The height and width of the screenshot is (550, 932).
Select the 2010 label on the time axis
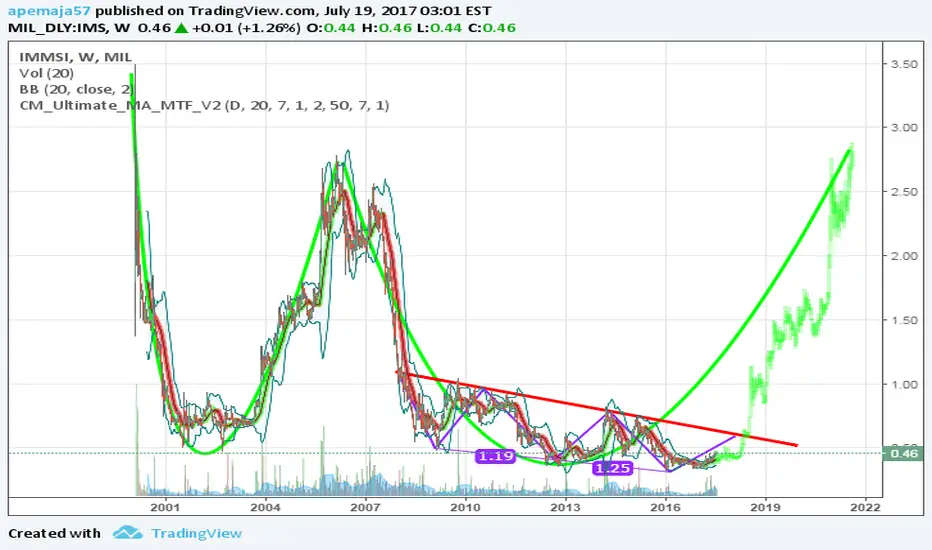(465, 507)
